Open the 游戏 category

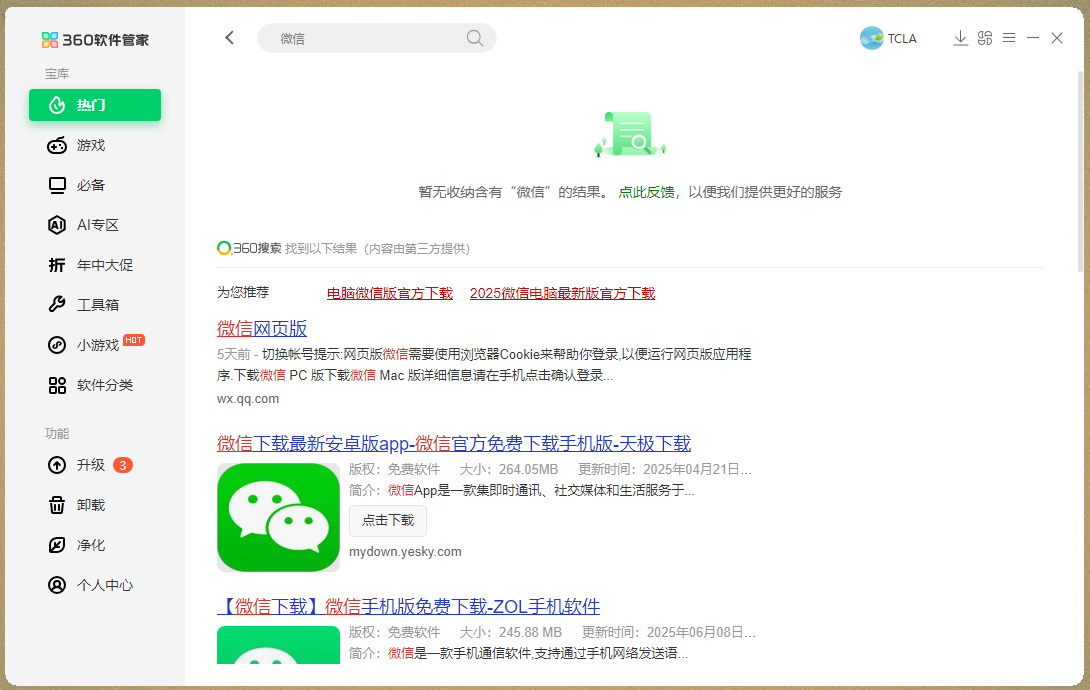coord(95,145)
